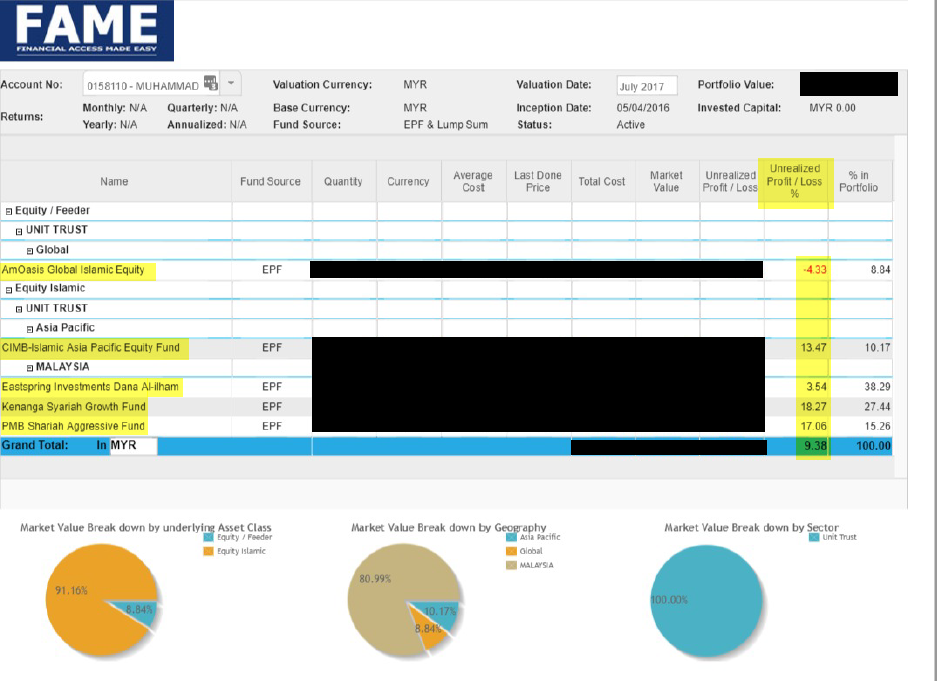The height and width of the screenshot is (681, 937).
Task: Click Unit Trust legend swatch in Sector chart
Action: tap(813, 537)
